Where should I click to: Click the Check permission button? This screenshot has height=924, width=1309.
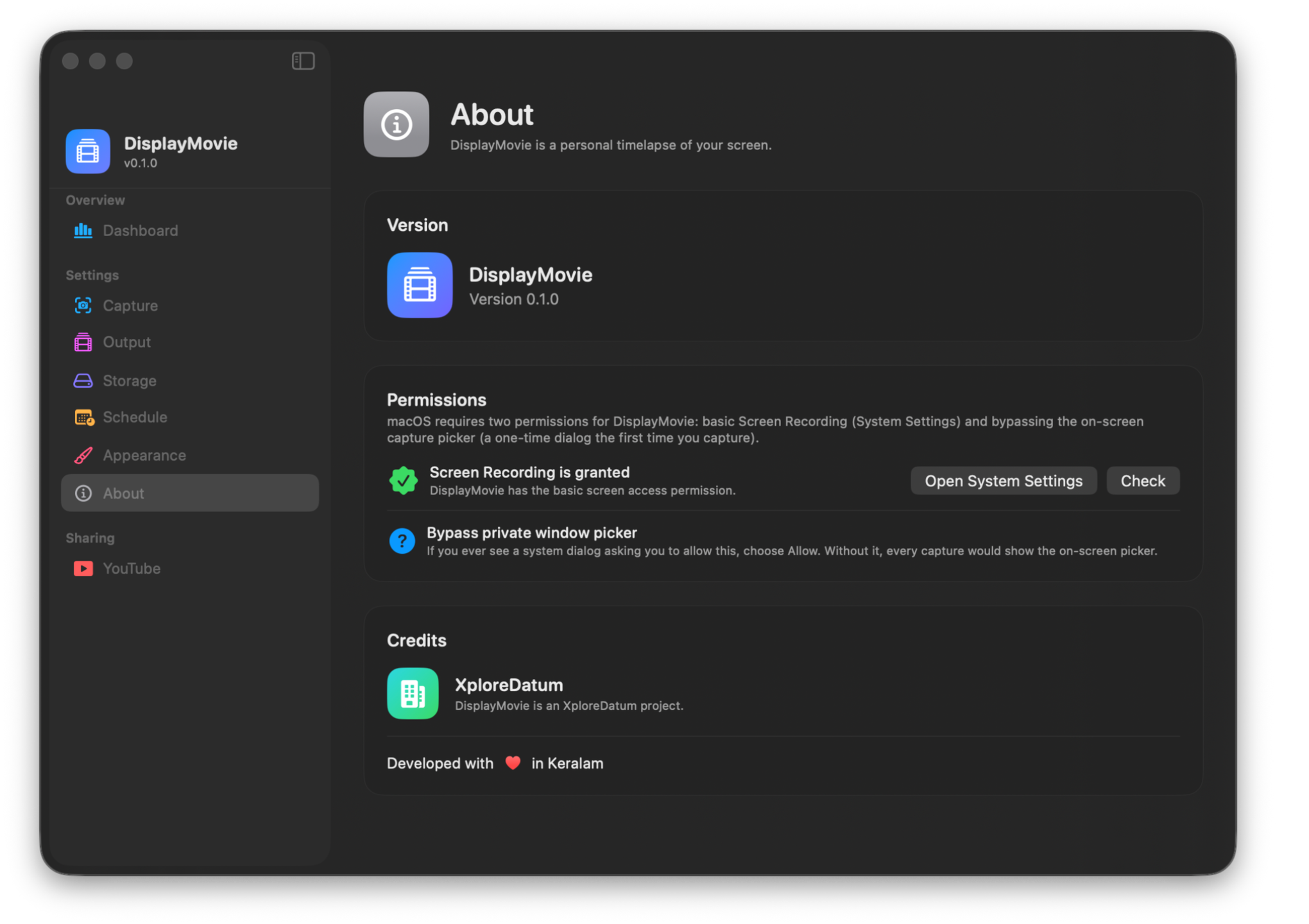tap(1143, 481)
